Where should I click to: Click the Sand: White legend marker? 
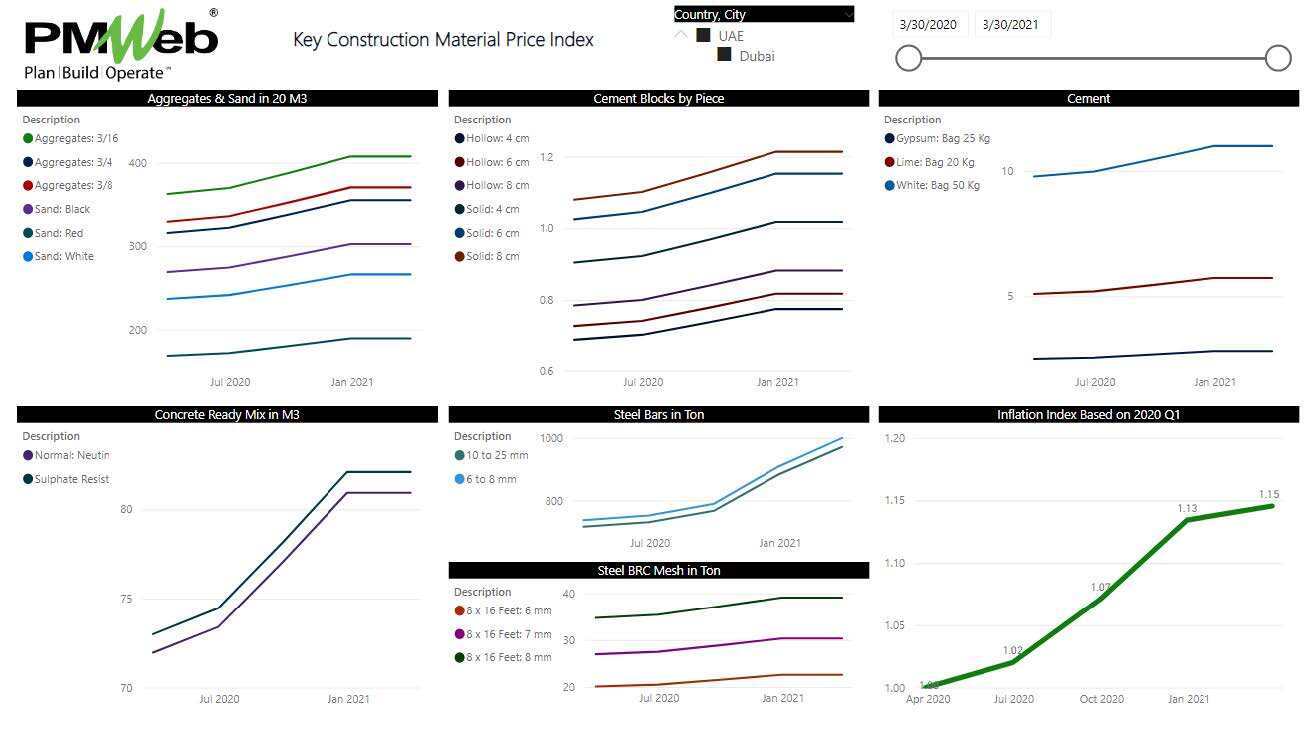click(x=28, y=257)
